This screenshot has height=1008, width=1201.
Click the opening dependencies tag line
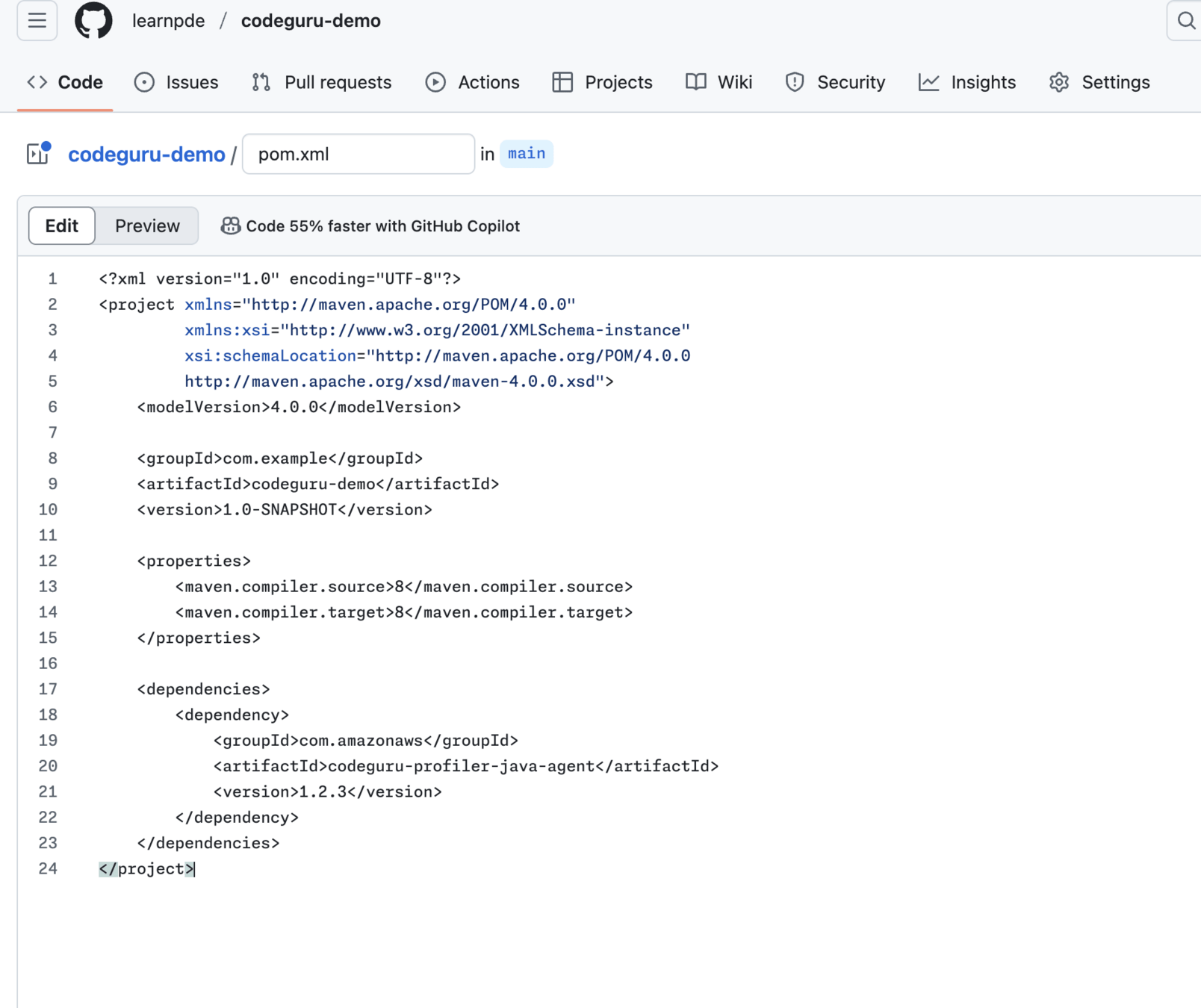click(x=203, y=689)
